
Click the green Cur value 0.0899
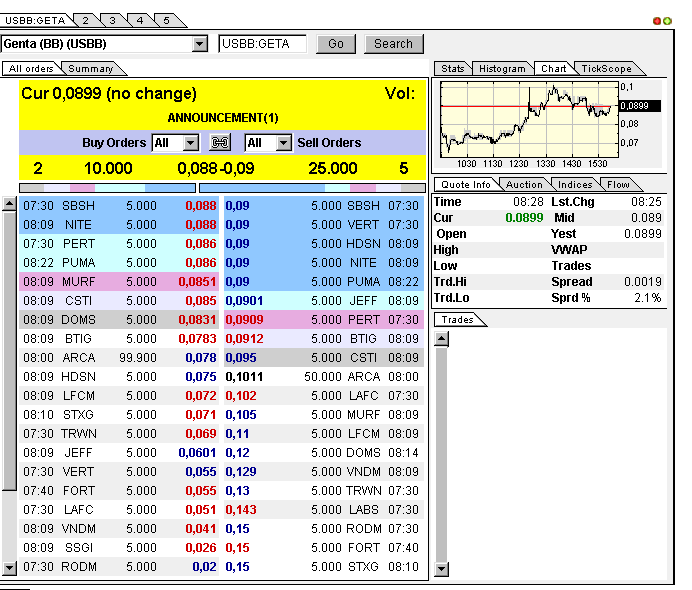[524, 218]
